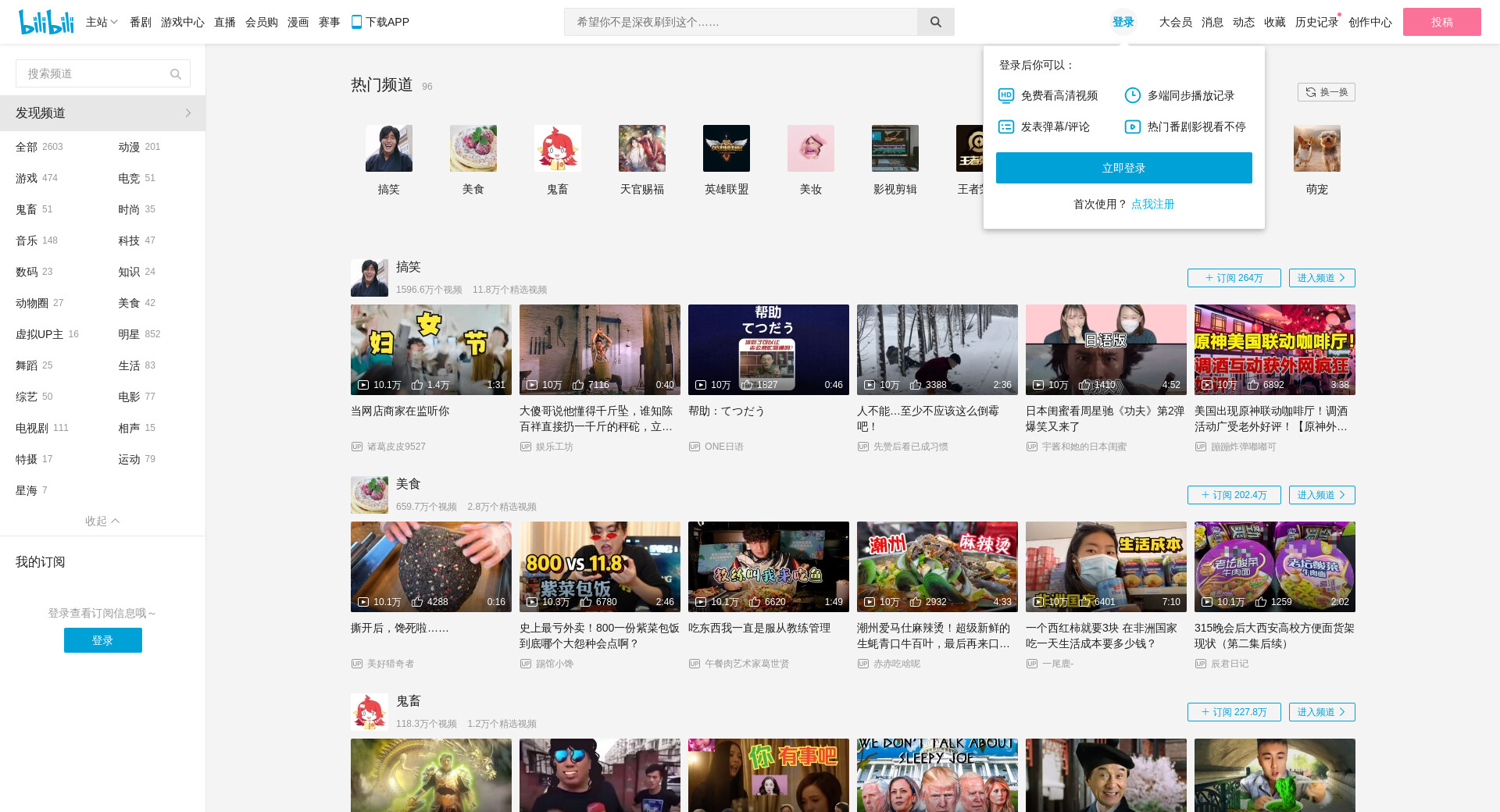Viewport: 1500px width, 812px height.
Task: Click the 换一换 refresh button
Action: coord(1326,92)
